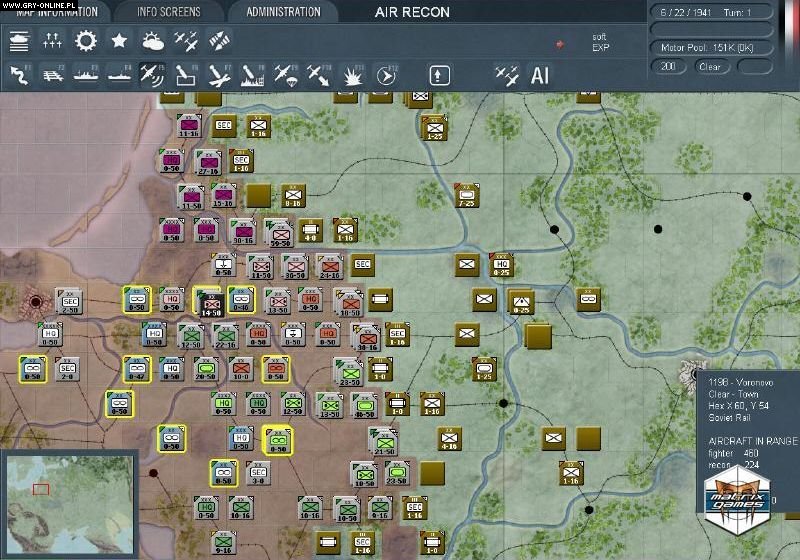Toggle the airfields overlay in top icon row
This screenshot has width=800, height=560.
coord(186,41)
